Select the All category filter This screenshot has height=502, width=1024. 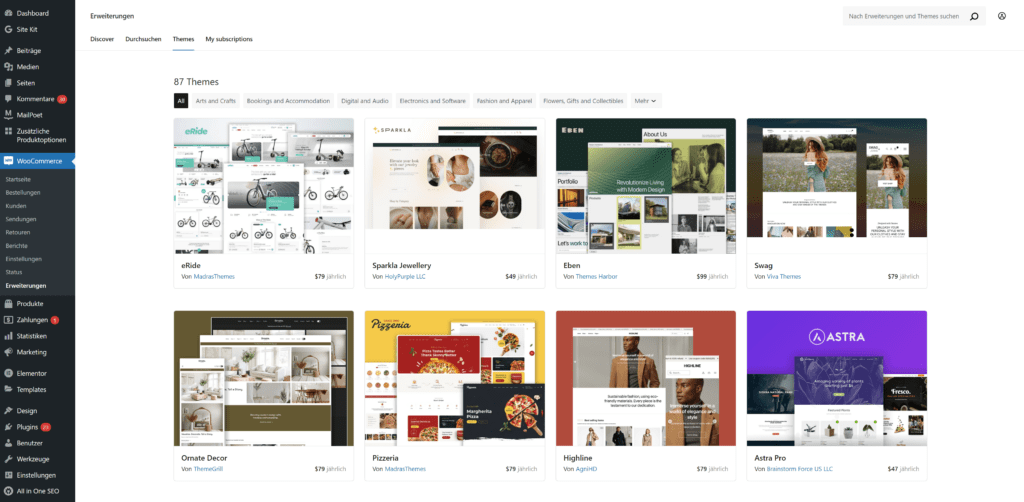tap(181, 101)
